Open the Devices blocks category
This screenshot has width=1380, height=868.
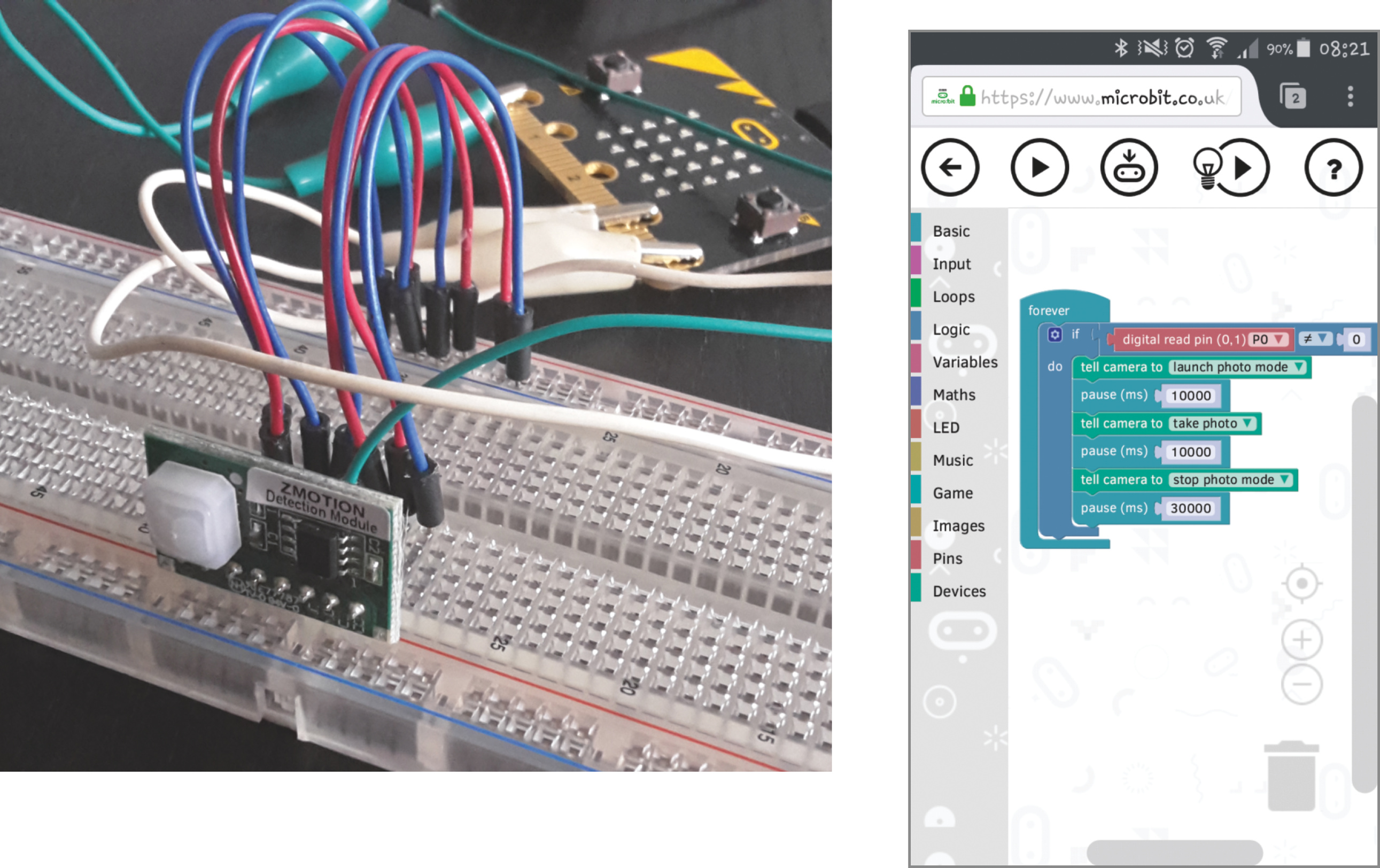[x=959, y=591]
